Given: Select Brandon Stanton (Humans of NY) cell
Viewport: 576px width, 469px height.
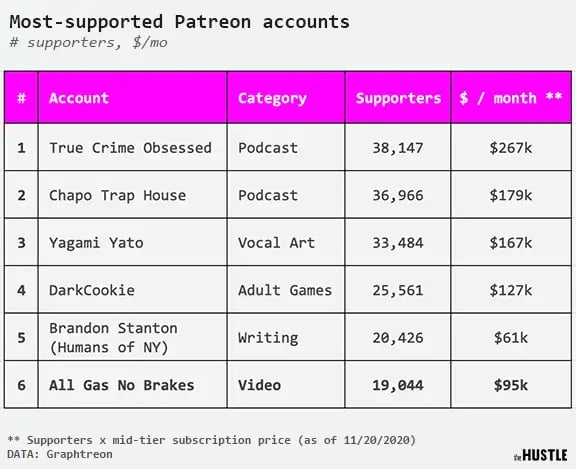Looking at the screenshot, I should (x=133, y=337).
